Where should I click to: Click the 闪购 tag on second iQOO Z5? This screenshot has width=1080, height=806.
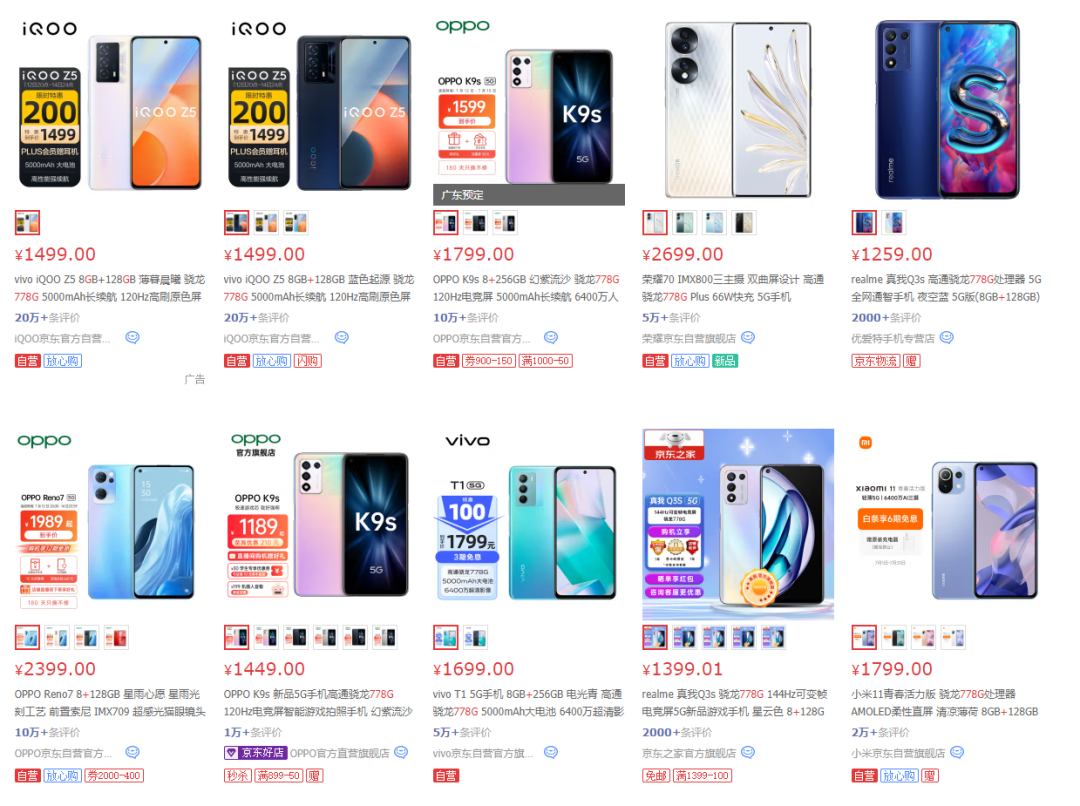(308, 360)
